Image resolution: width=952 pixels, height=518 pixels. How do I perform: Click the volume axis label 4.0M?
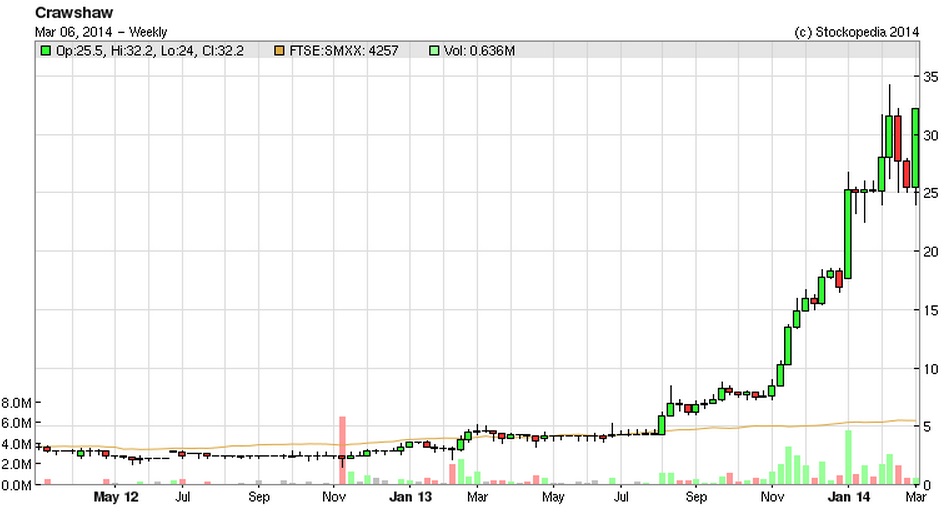point(16,444)
